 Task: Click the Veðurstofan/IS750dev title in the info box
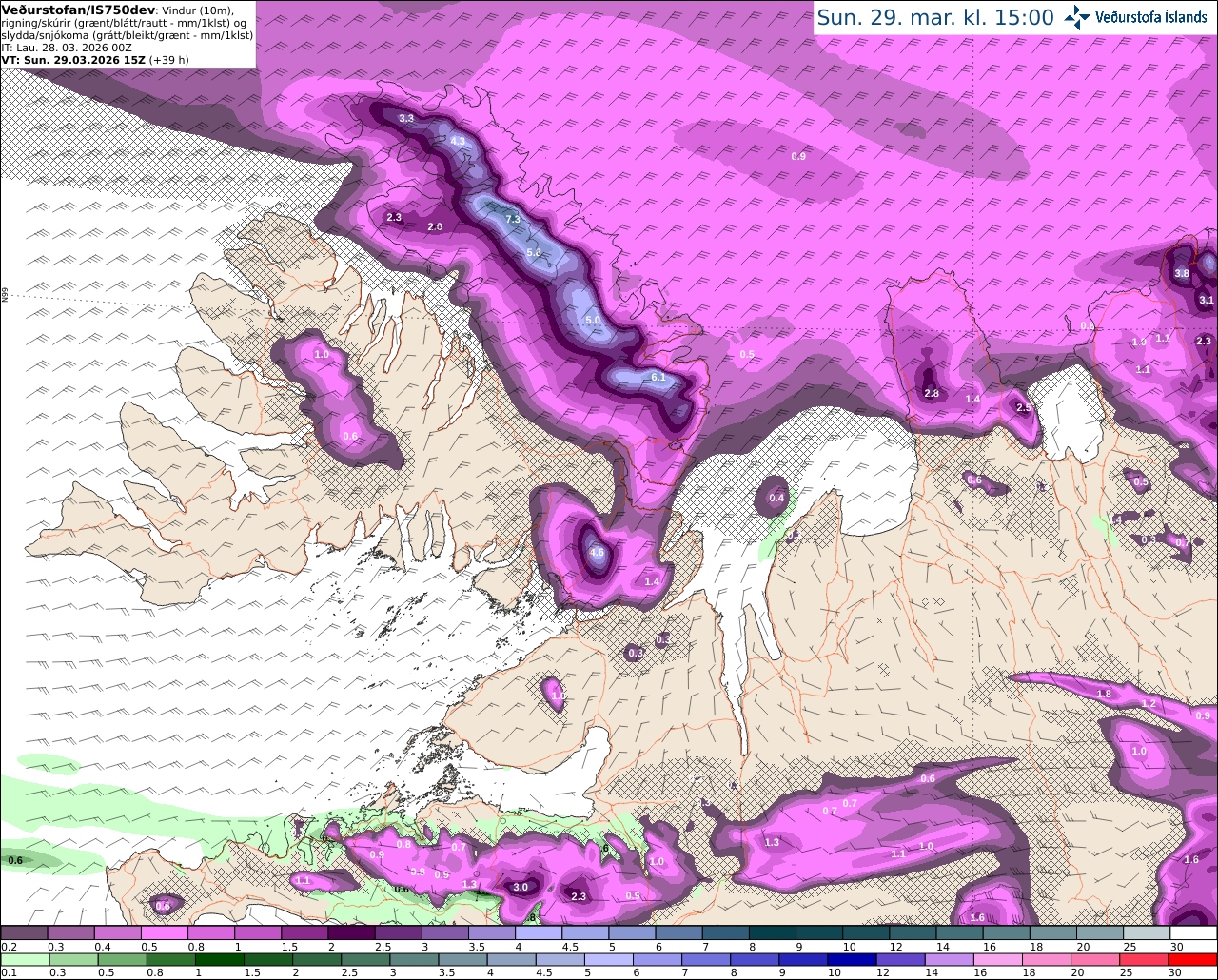coord(79,10)
